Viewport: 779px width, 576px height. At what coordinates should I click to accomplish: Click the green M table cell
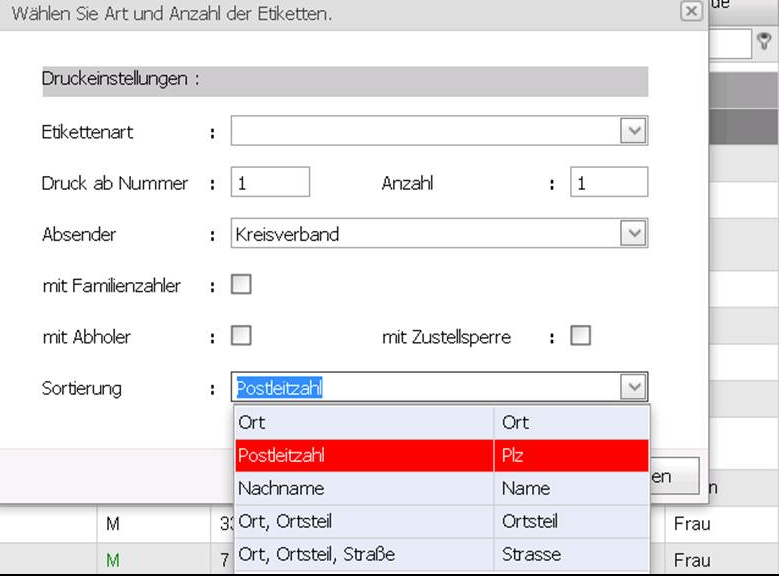[x=113, y=560]
